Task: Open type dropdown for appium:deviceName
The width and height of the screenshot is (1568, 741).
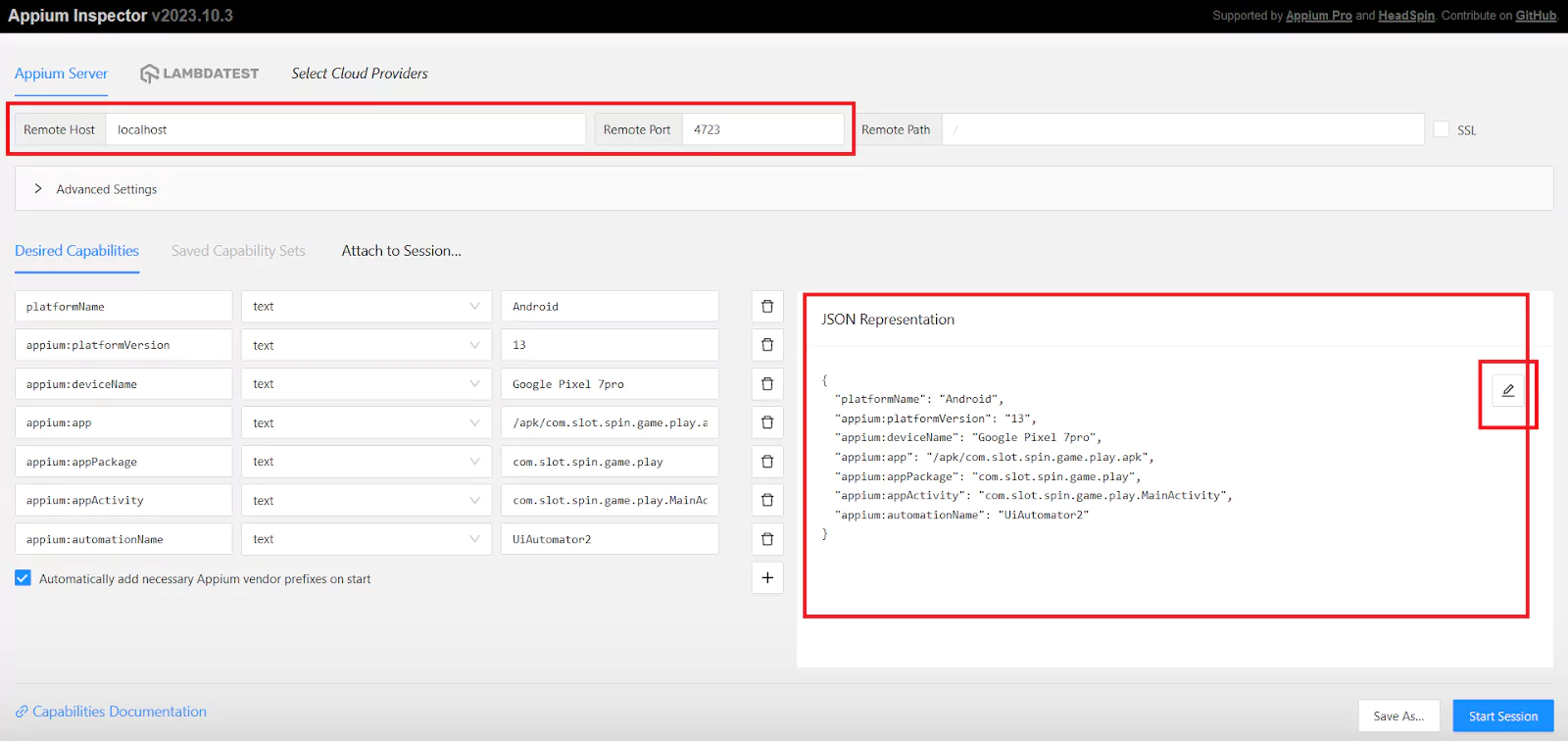Action: click(367, 383)
